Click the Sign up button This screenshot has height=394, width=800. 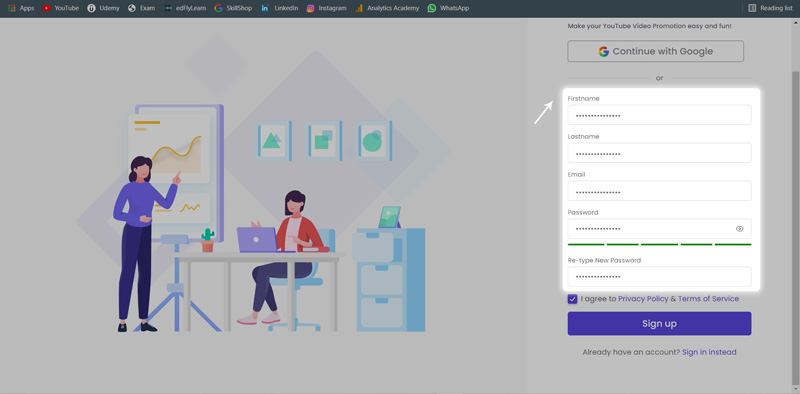point(659,324)
